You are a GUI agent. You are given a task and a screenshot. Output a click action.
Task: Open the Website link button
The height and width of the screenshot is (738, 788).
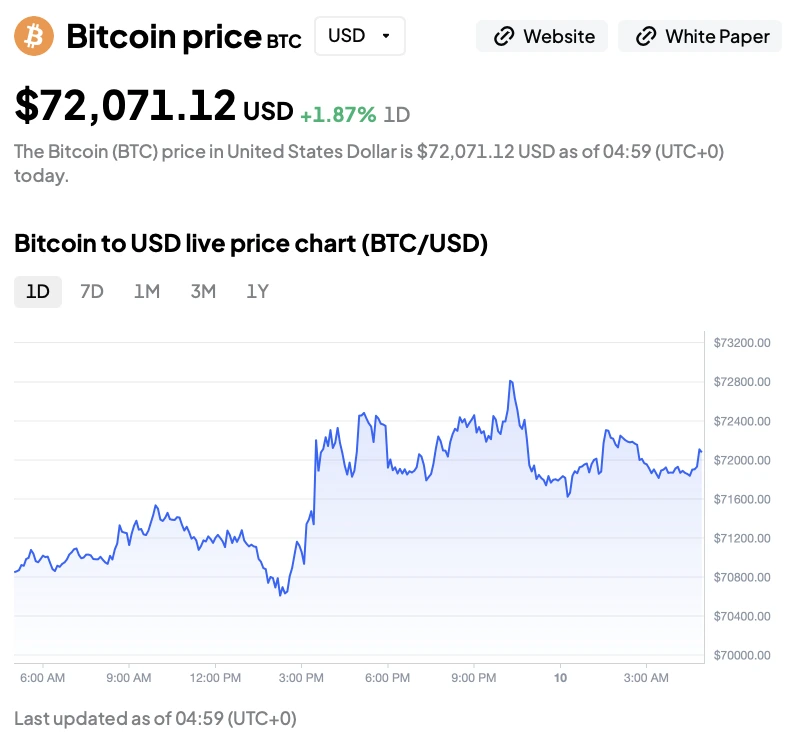pos(542,37)
